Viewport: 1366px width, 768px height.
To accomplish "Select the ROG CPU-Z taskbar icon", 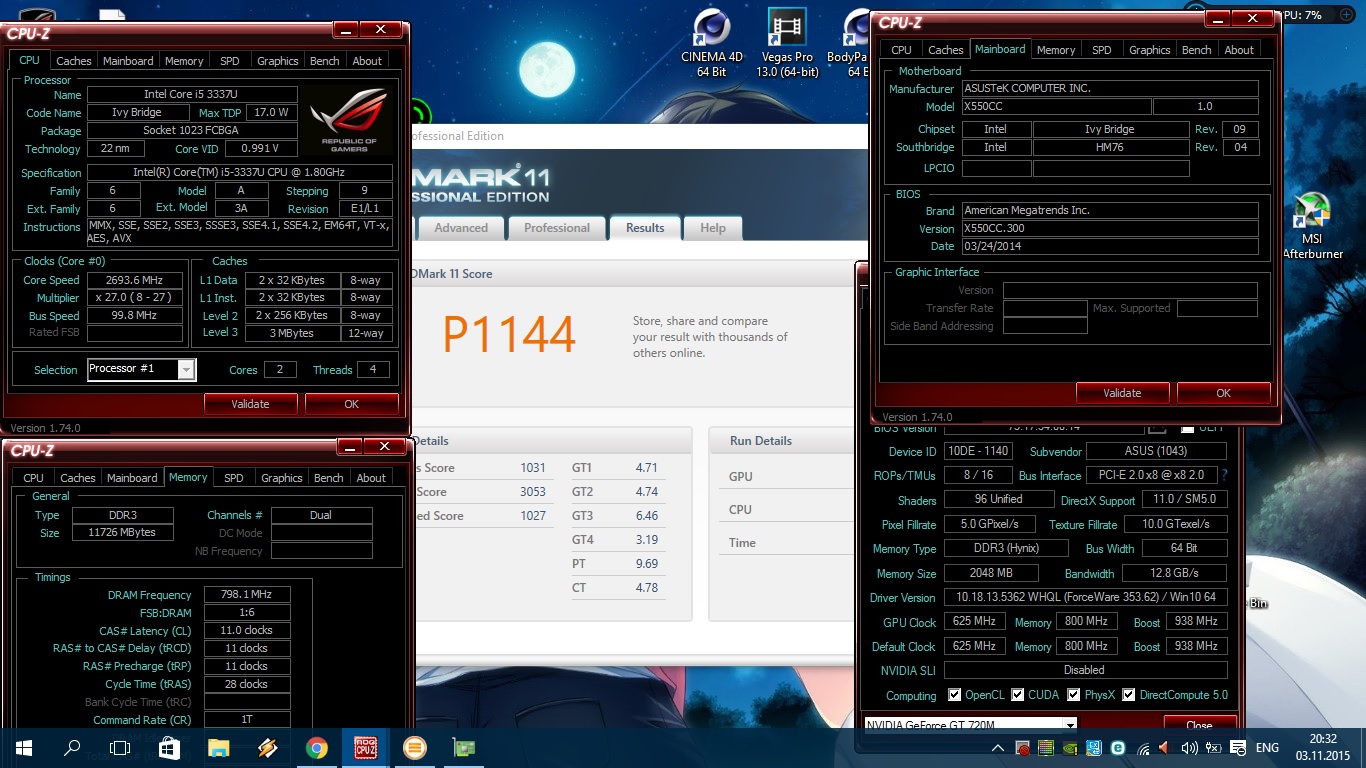I will point(365,747).
